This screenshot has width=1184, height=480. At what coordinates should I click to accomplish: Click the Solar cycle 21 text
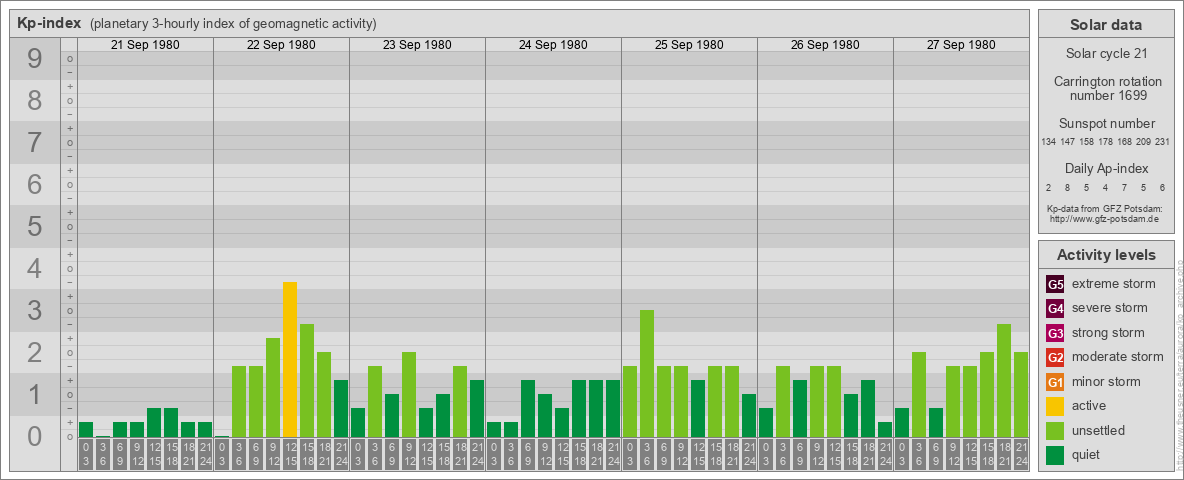tap(1106, 54)
